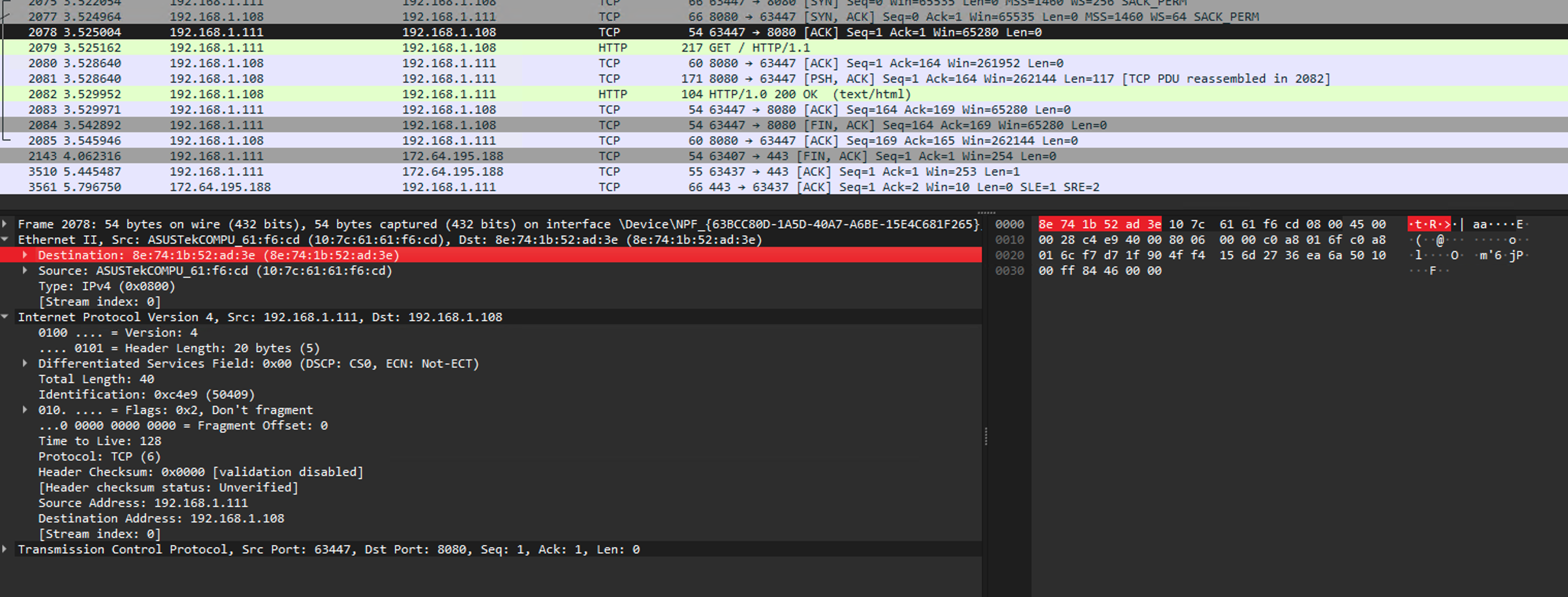Click the Time to Live: 128 field

pos(100,441)
